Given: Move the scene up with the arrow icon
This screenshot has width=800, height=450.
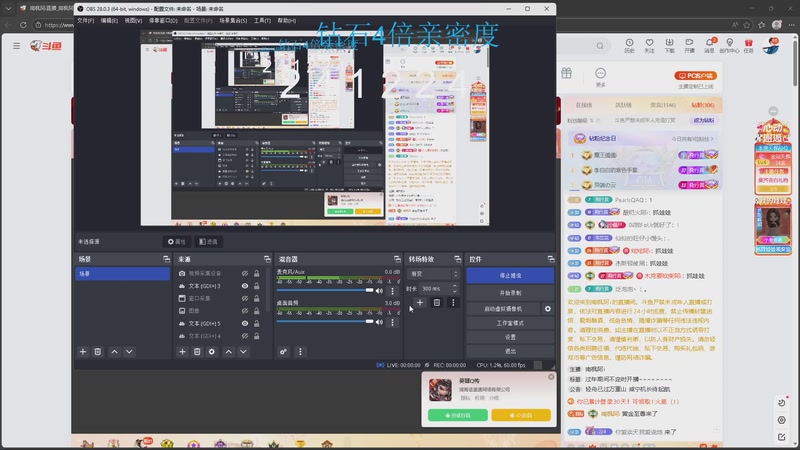Looking at the screenshot, I should pyautogui.click(x=114, y=352).
